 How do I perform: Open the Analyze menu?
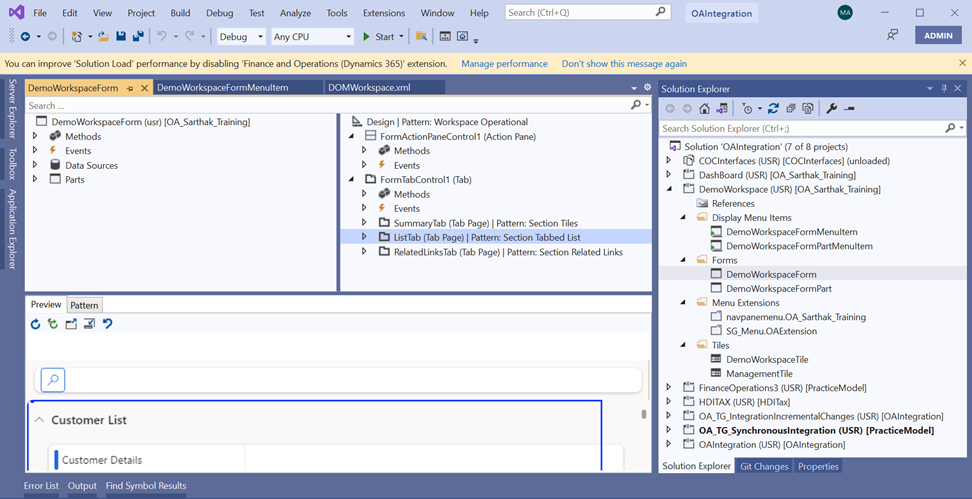295,12
